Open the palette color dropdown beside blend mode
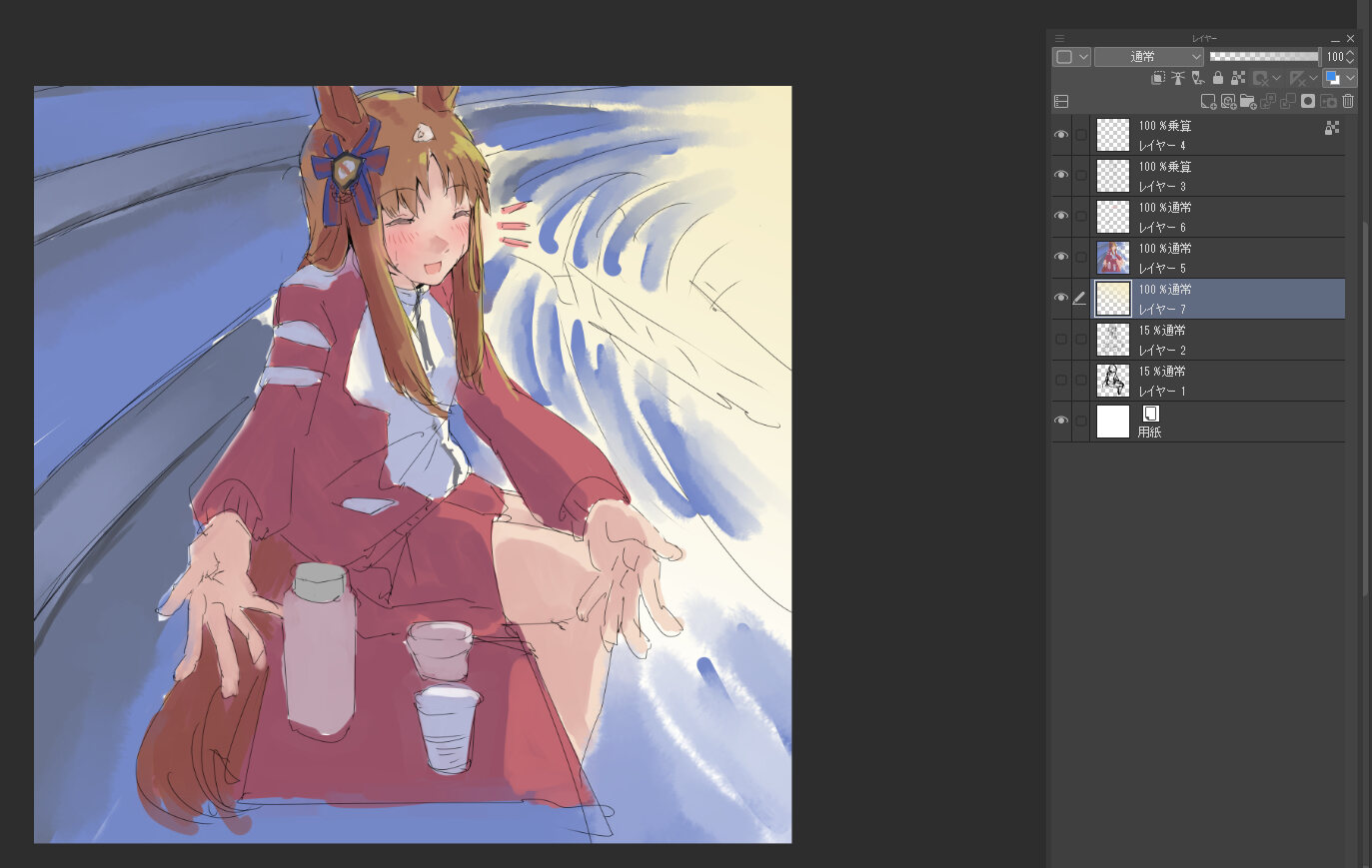 coord(1071,57)
